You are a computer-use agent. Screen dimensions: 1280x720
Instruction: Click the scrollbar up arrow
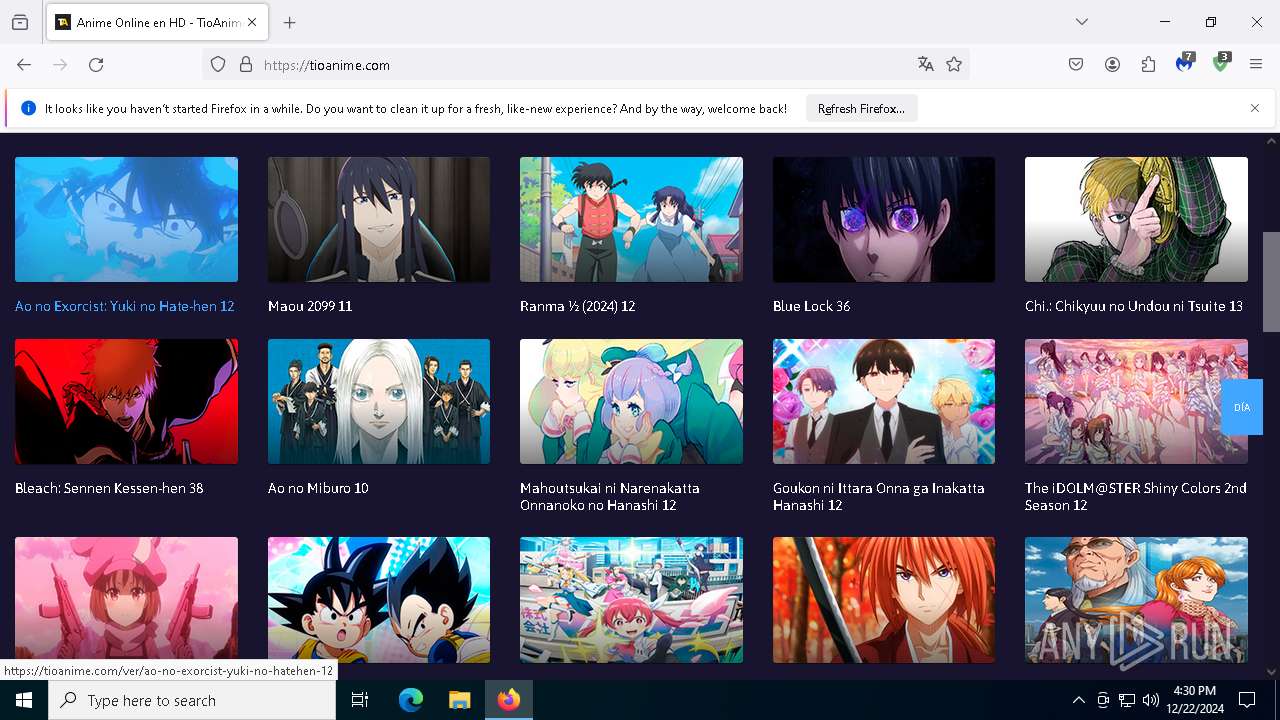[x=1271, y=142]
